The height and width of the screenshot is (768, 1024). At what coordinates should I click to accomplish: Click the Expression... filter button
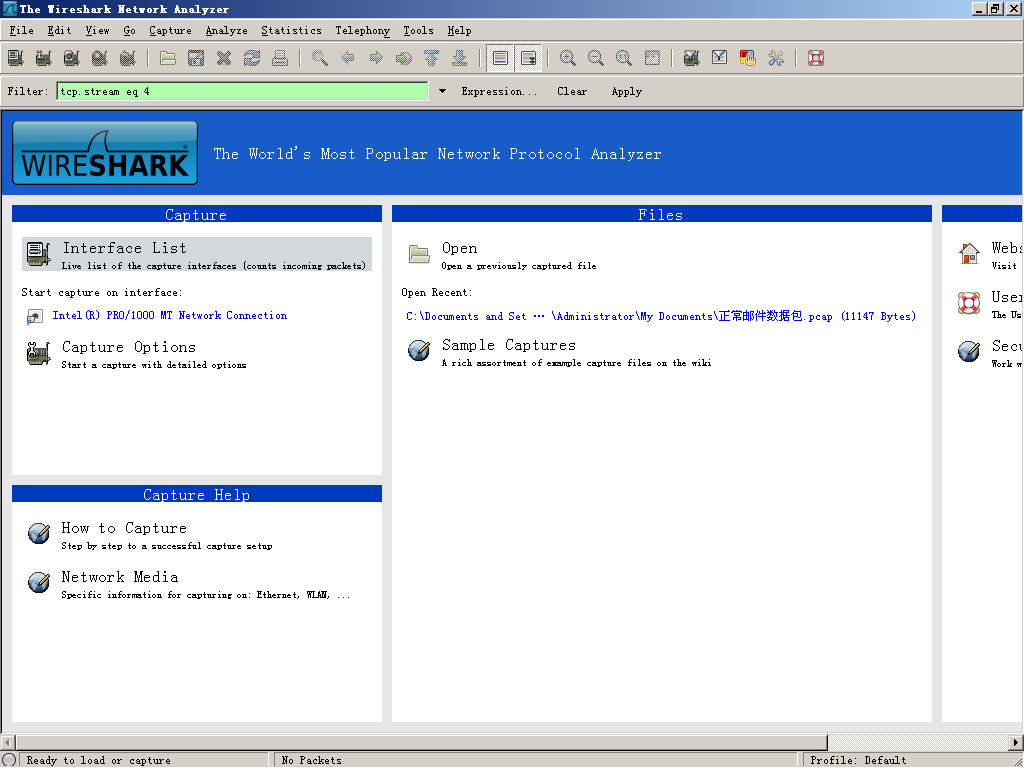pos(499,91)
